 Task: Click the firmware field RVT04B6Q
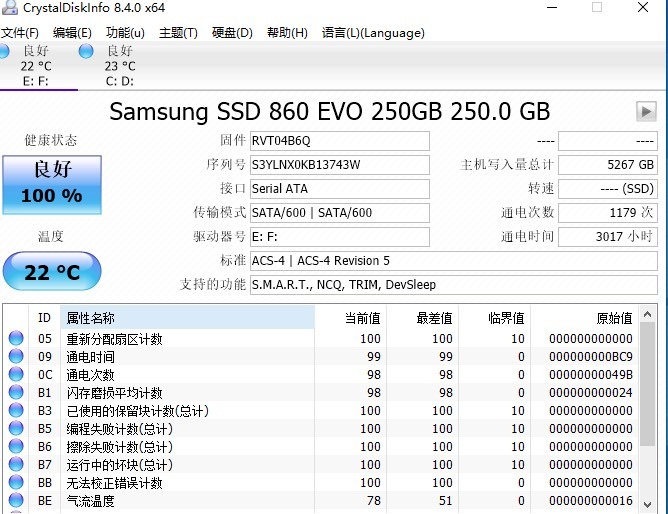[x=340, y=141]
